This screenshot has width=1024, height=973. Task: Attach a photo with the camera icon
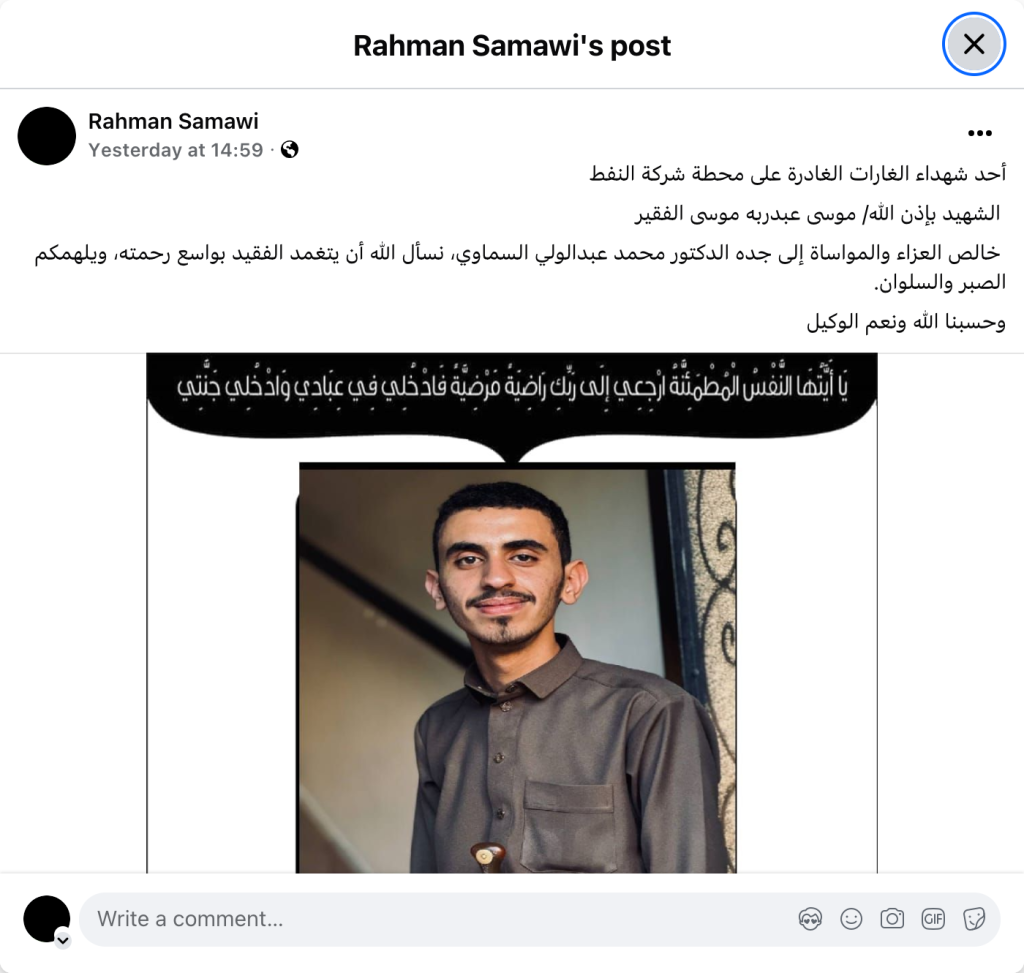892,919
